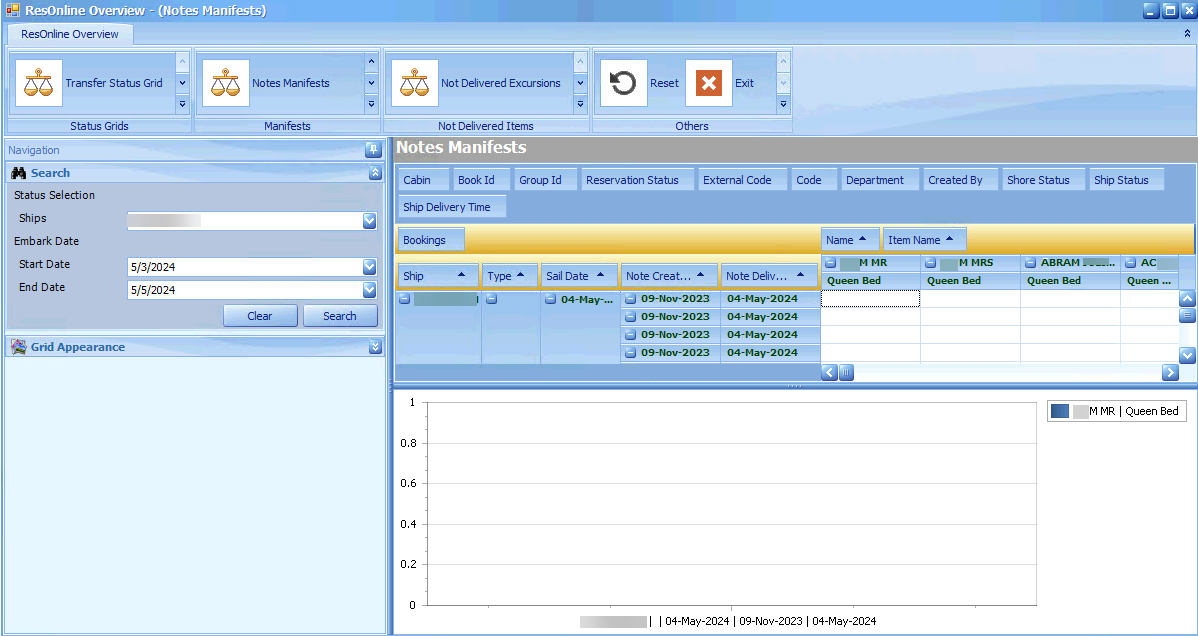
Task: Expand Status Grids gallery with bottom arrow
Action: [x=183, y=103]
